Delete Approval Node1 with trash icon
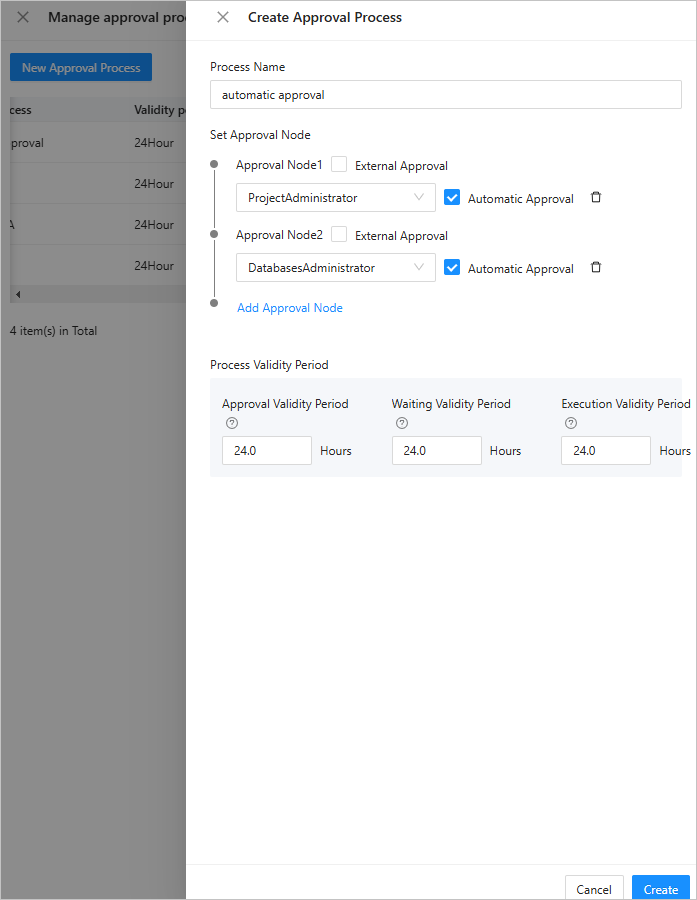This screenshot has height=900, width=697. tap(596, 198)
